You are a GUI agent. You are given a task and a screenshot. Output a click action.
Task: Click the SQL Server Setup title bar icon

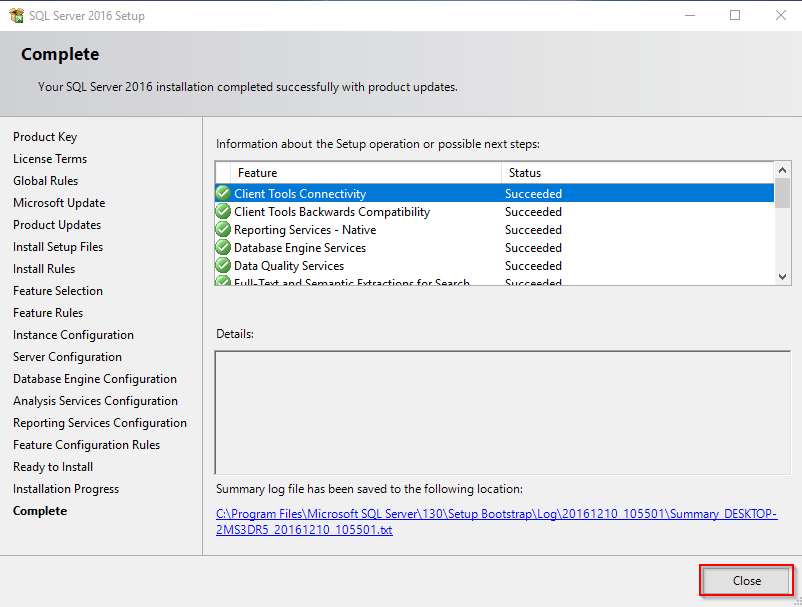16,15
